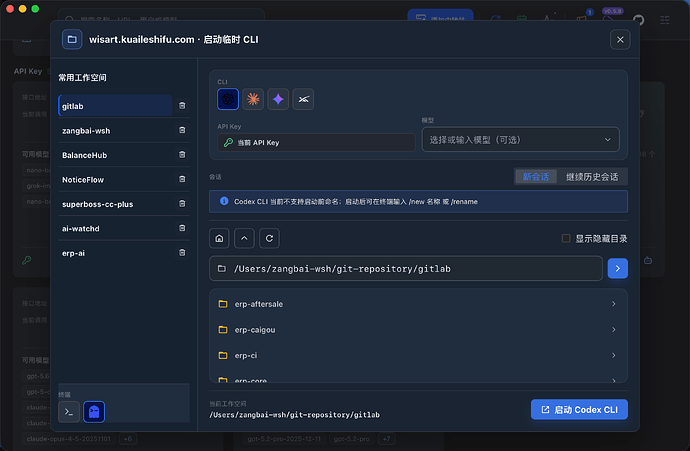This screenshot has width=690, height=451.
Task: Expand the erp-caigou folder chevron
Action: pyautogui.click(x=613, y=330)
